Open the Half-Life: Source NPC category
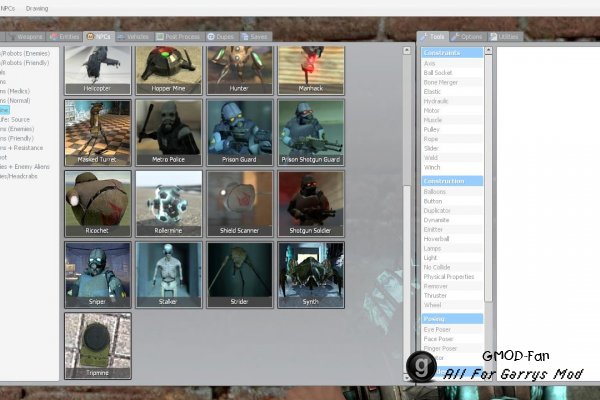The height and width of the screenshot is (400, 600). click(x=15, y=119)
